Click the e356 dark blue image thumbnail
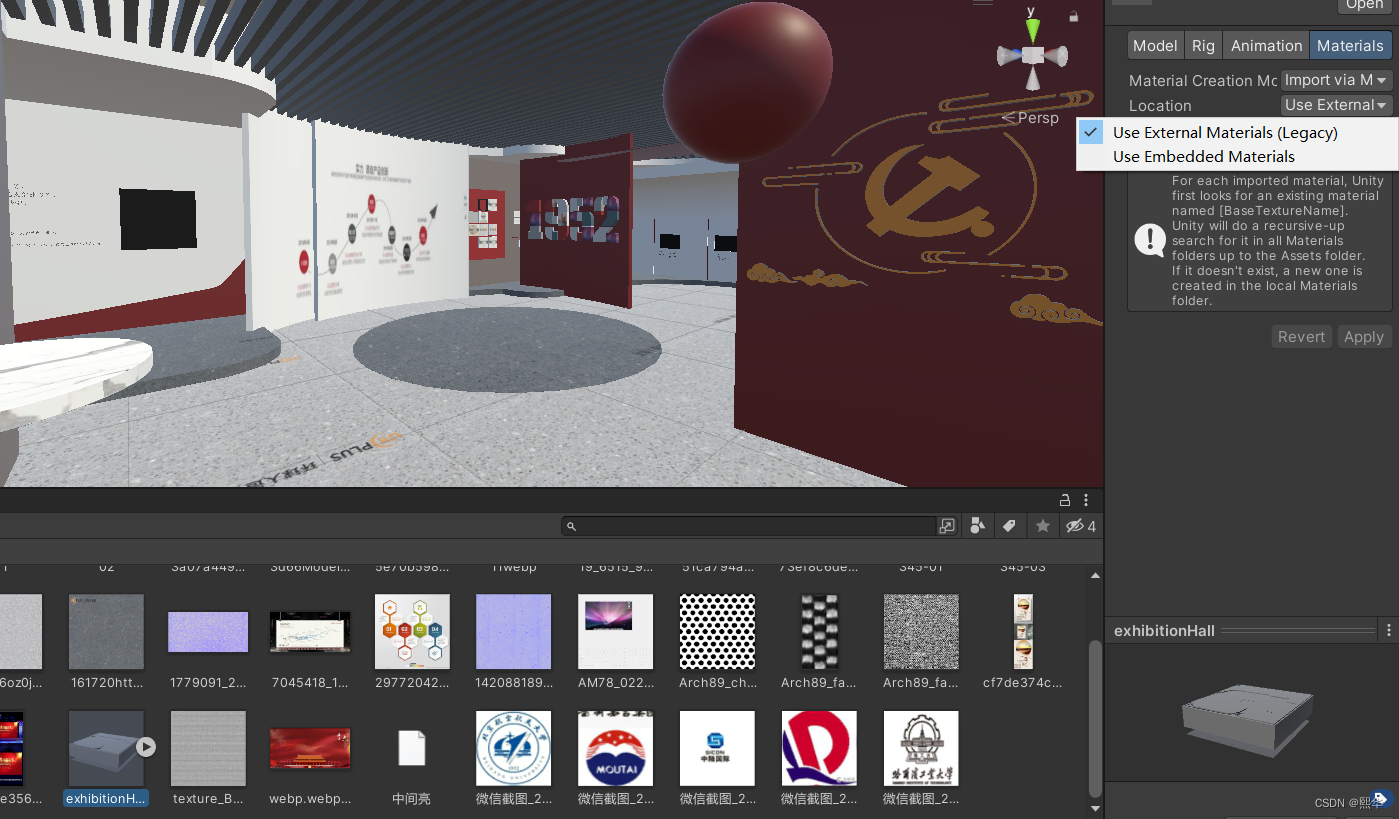 [11, 748]
